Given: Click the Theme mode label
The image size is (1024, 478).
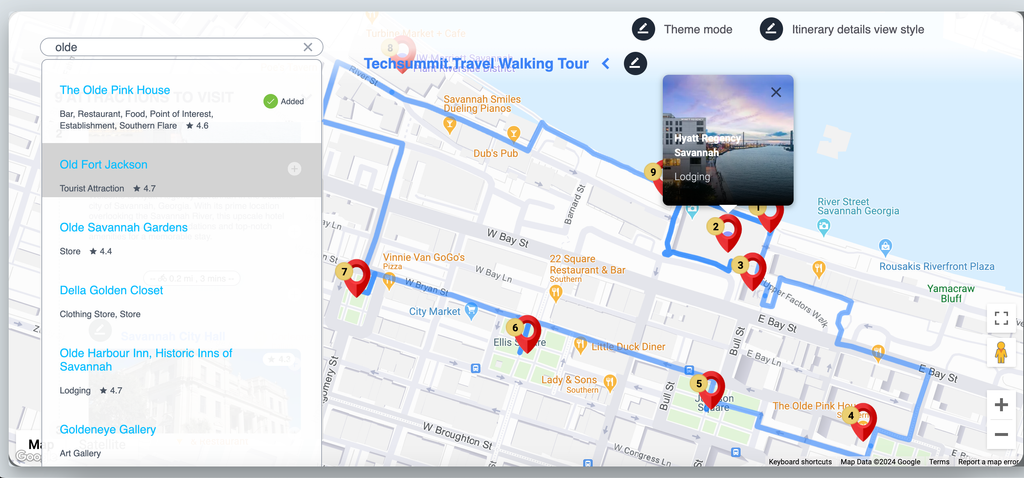Looking at the screenshot, I should point(698,29).
